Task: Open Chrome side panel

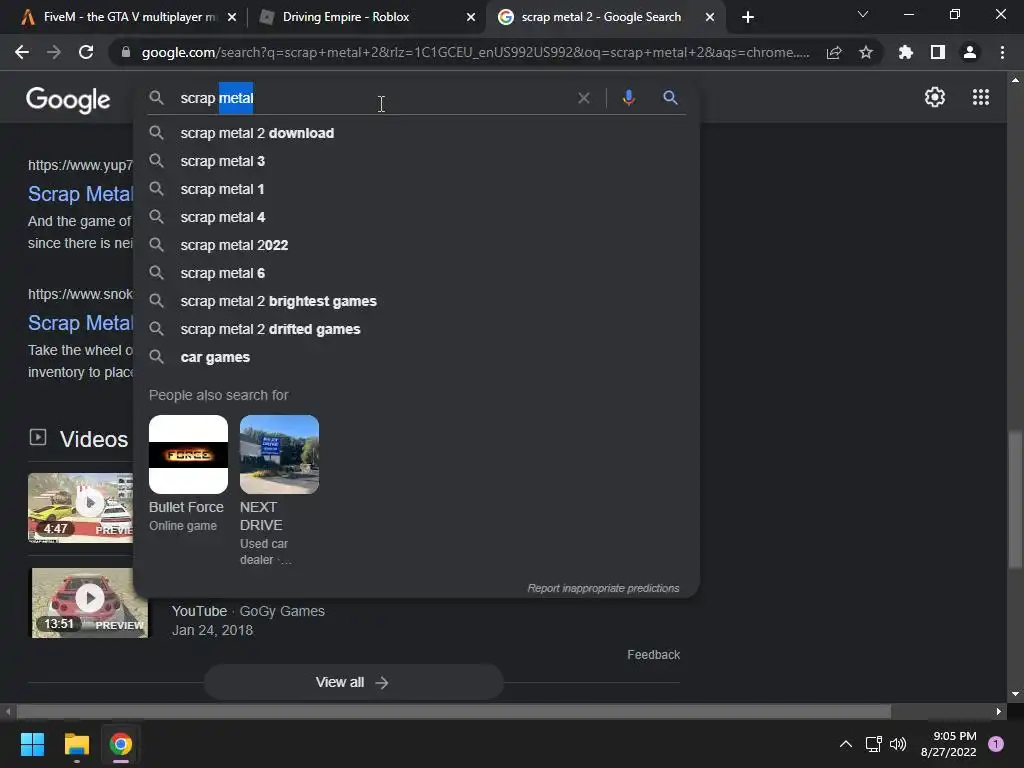Action: coord(938,52)
